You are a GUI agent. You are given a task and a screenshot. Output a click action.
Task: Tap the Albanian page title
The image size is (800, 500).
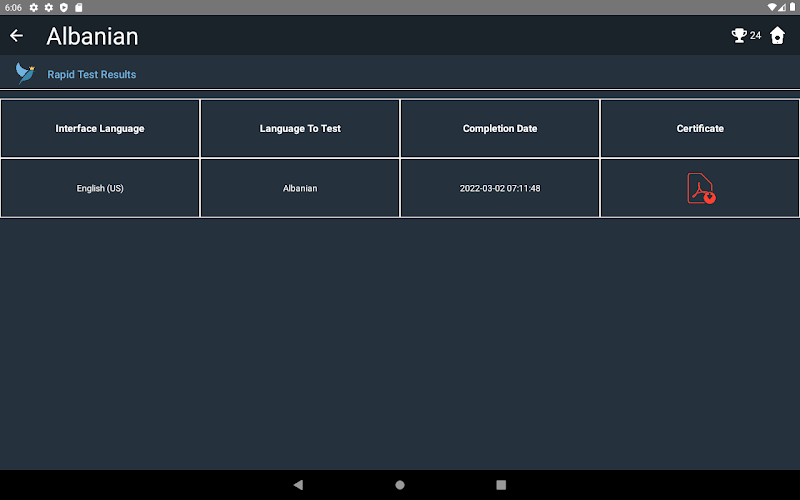(x=92, y=37)
